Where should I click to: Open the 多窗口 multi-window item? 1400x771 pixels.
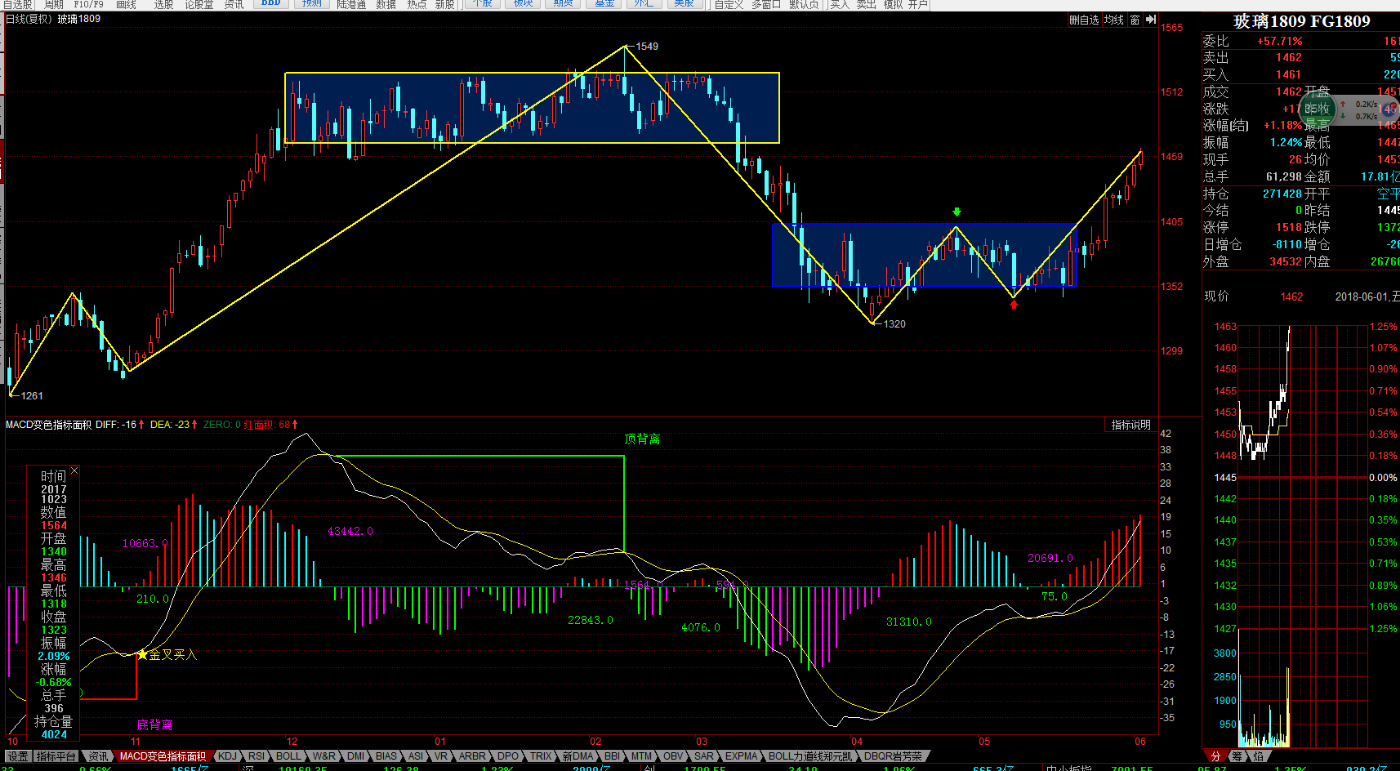pyautogui.click(x=766, y=5)
